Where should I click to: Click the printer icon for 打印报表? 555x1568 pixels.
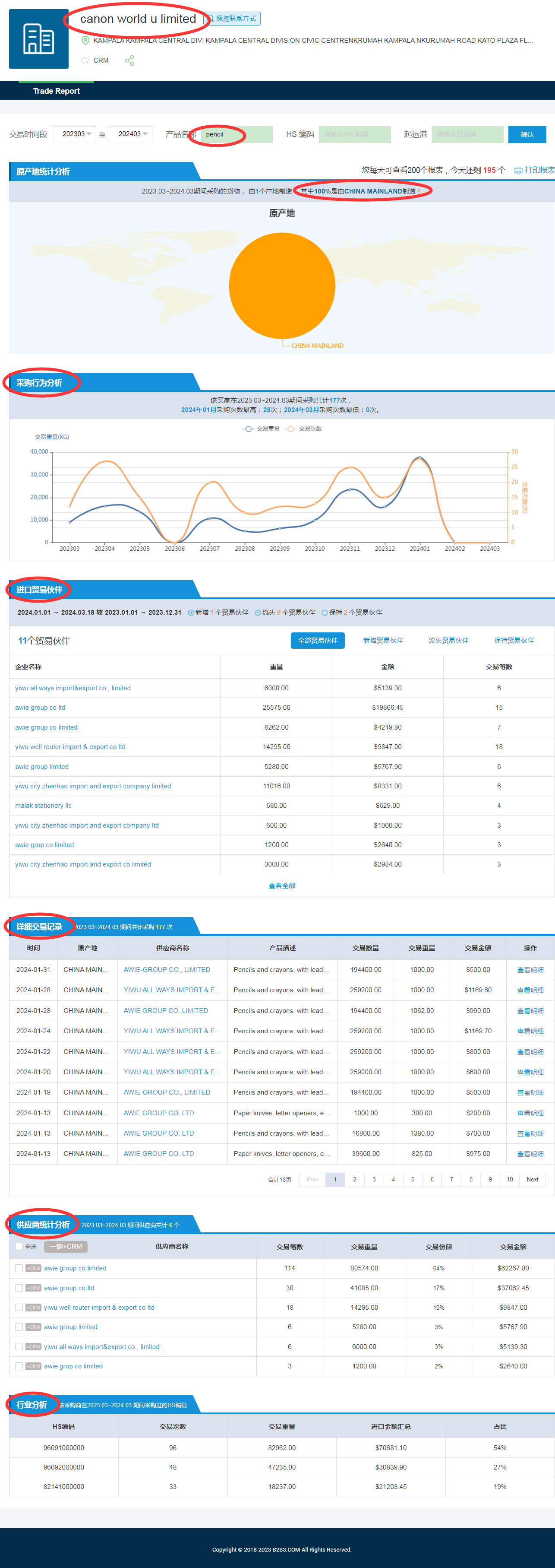(517, 171)
